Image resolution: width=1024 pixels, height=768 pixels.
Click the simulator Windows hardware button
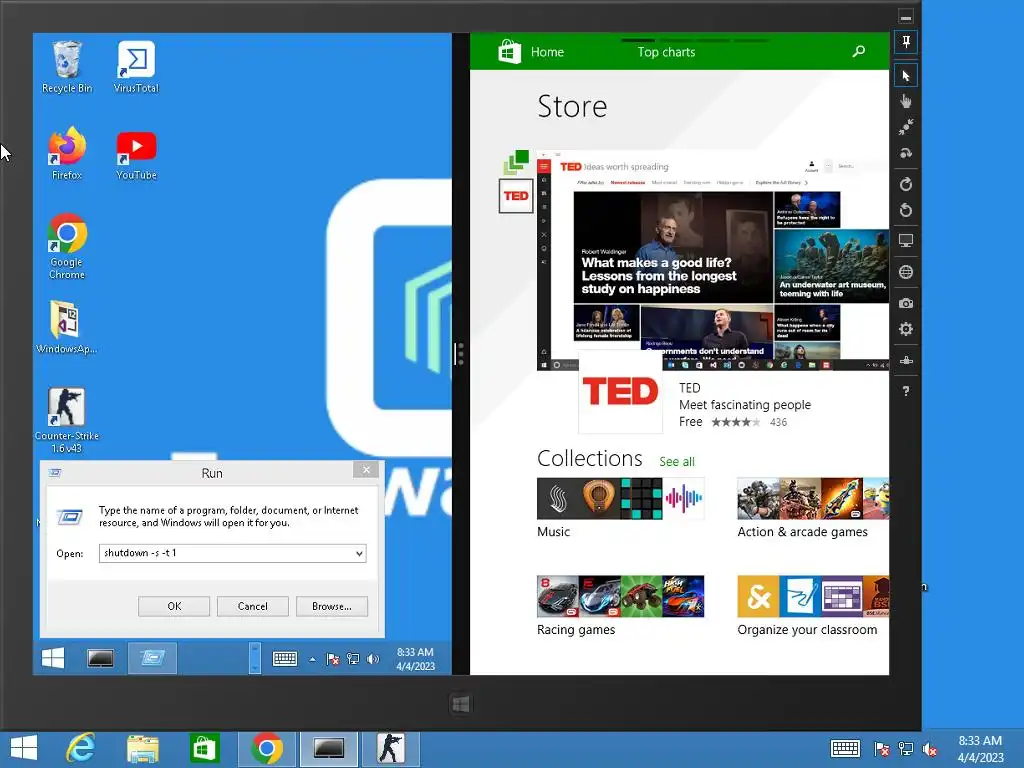460,704
